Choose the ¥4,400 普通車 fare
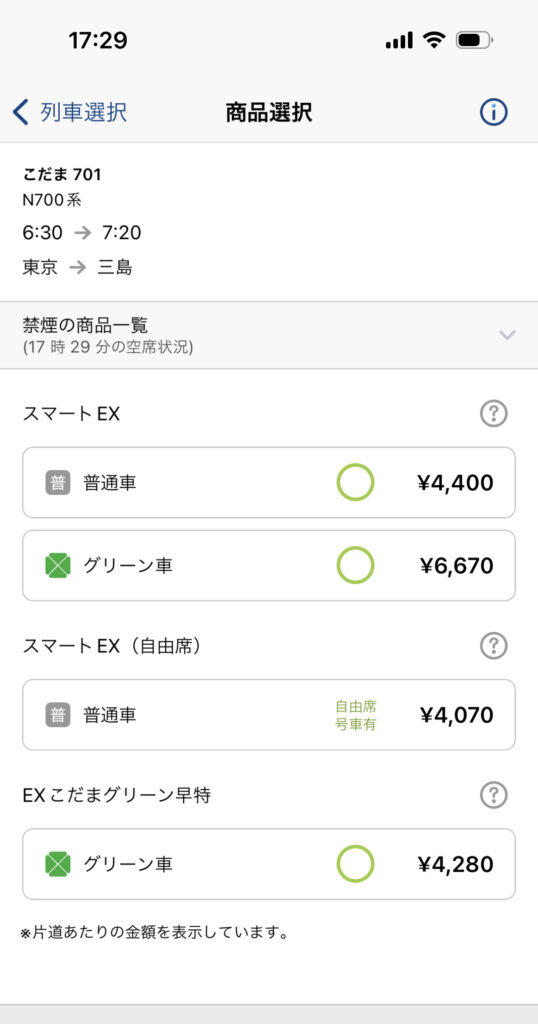538x1024 pixels. (269, 483)
